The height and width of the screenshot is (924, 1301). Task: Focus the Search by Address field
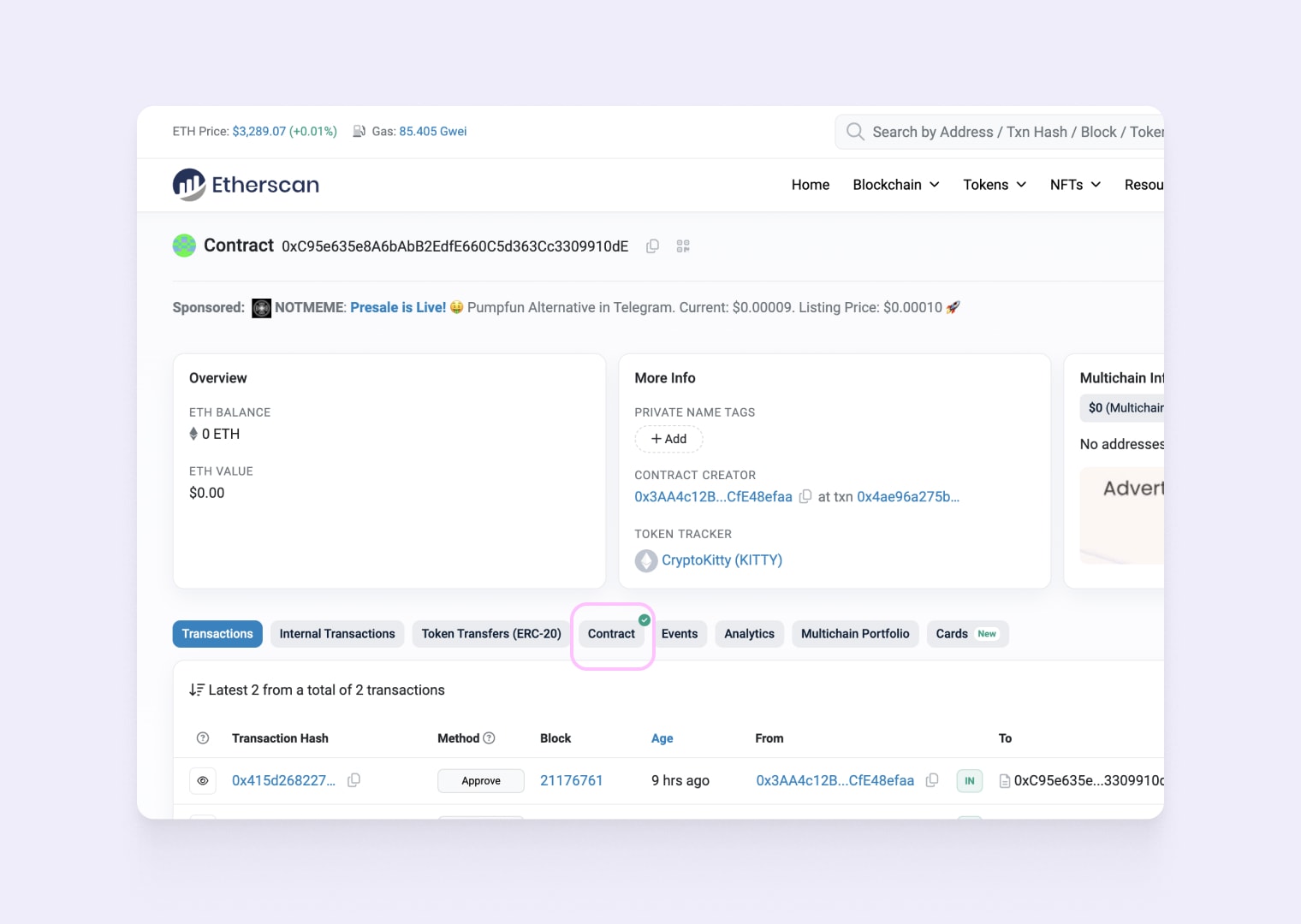(1000, 132)
